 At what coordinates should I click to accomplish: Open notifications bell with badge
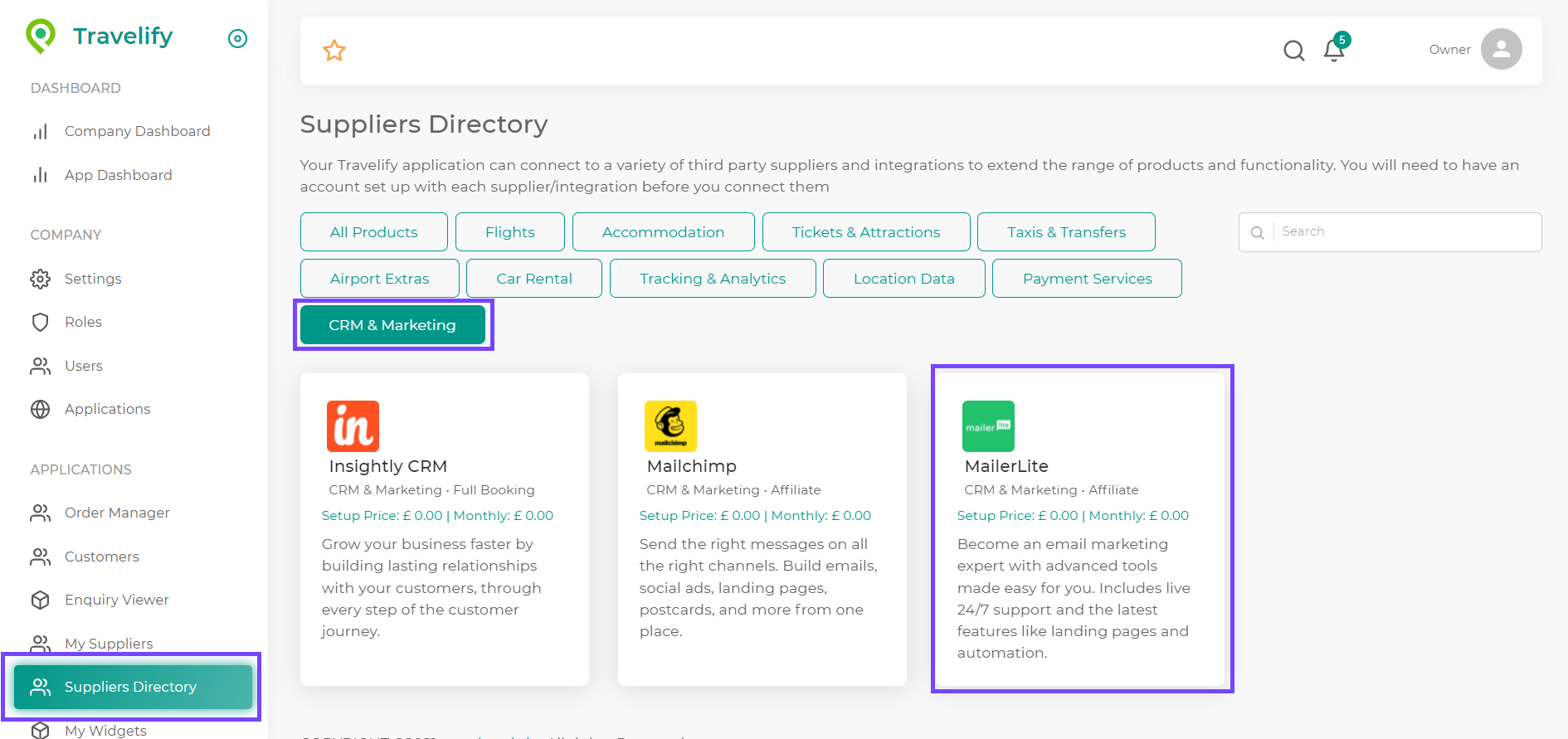(x=1334, y=50)
